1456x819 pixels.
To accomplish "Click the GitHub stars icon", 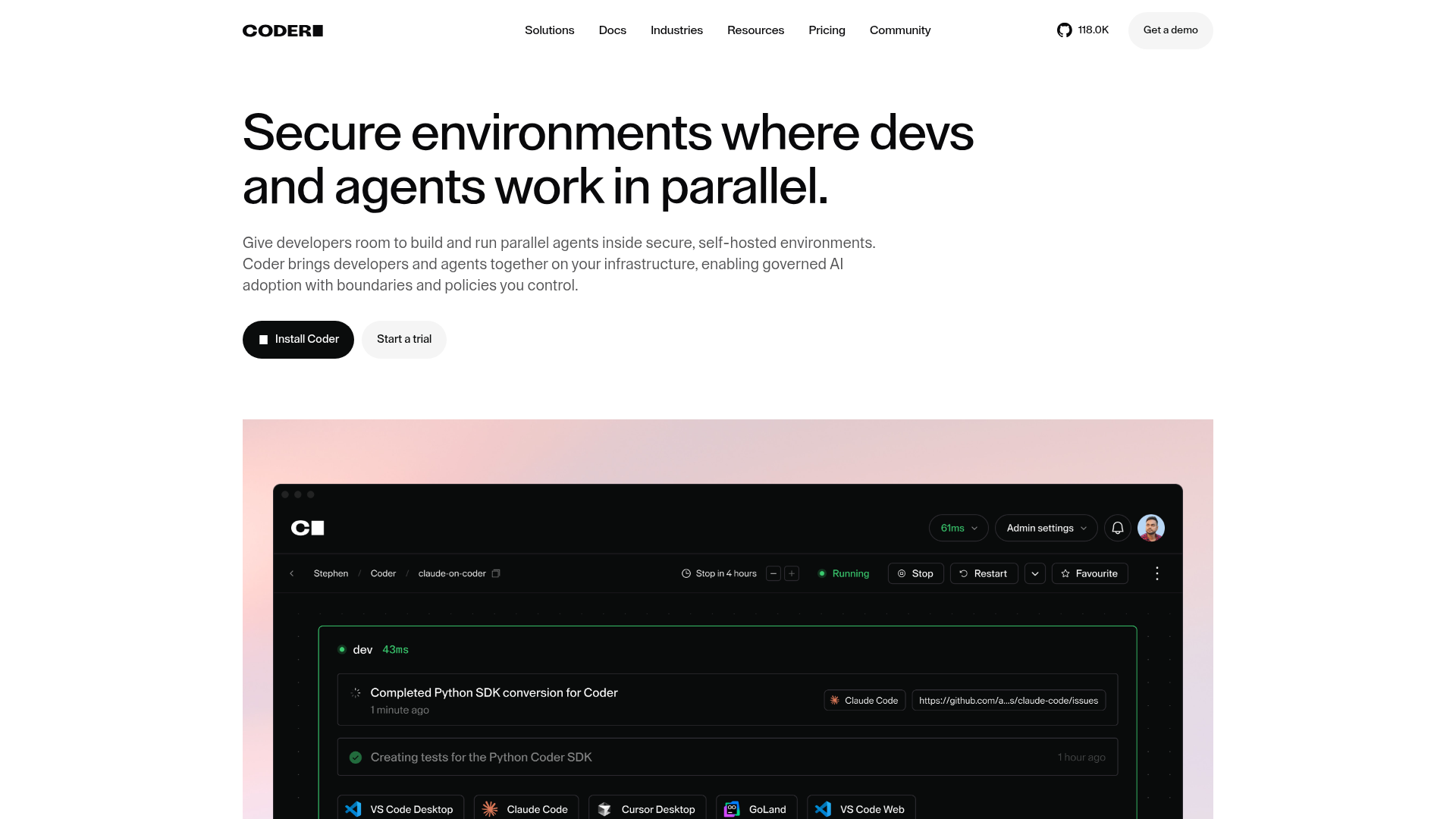I will pos(1064,30).
